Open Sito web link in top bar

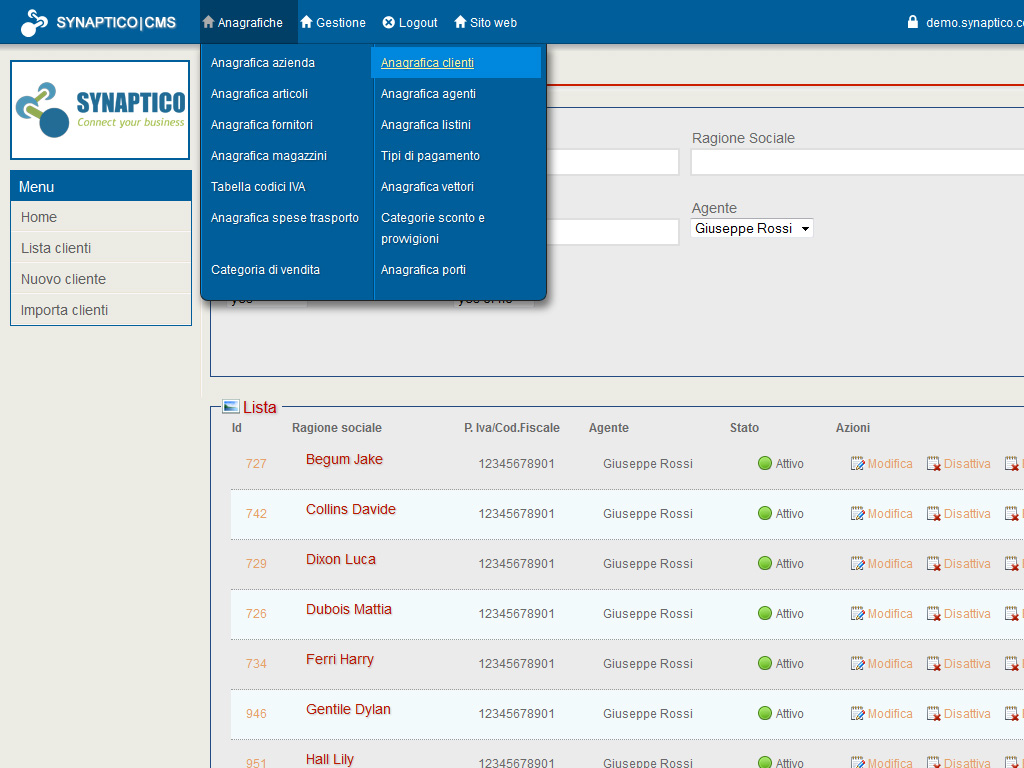pyautogui.click(x=485, y=23)
